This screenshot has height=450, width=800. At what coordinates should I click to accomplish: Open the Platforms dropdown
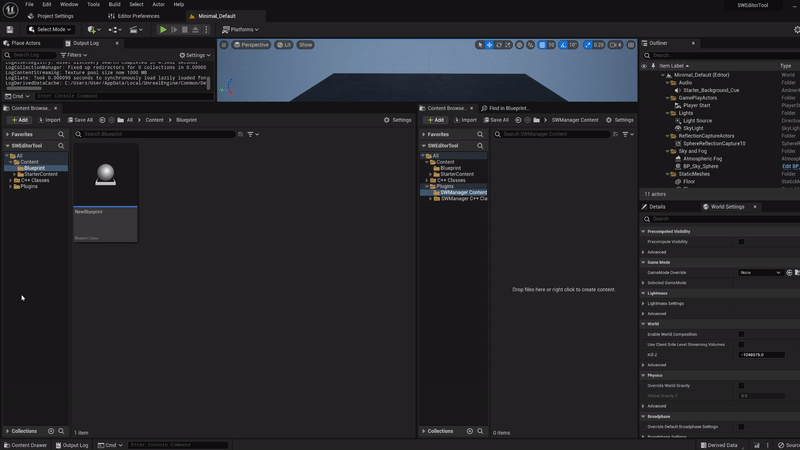click(240, 30)
